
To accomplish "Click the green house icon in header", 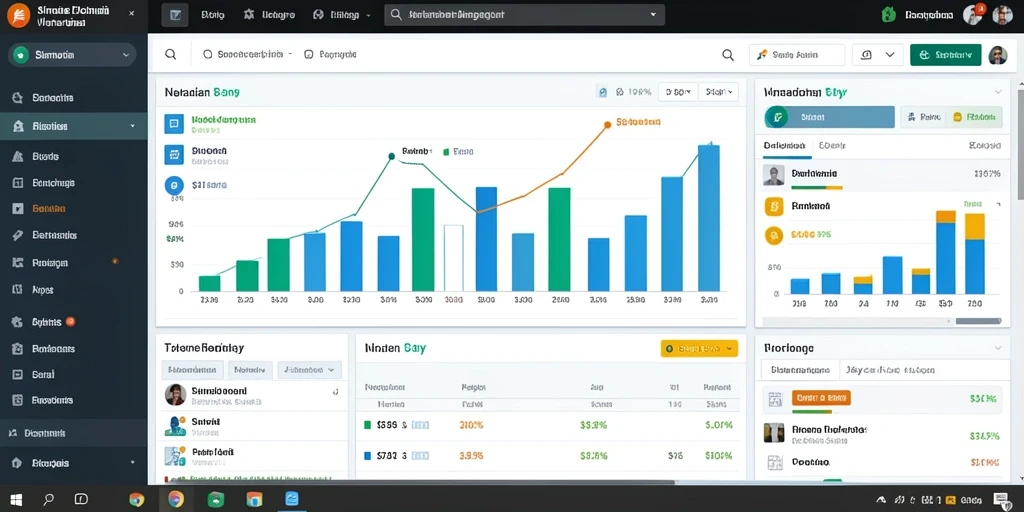I will [x=888, y=14].
